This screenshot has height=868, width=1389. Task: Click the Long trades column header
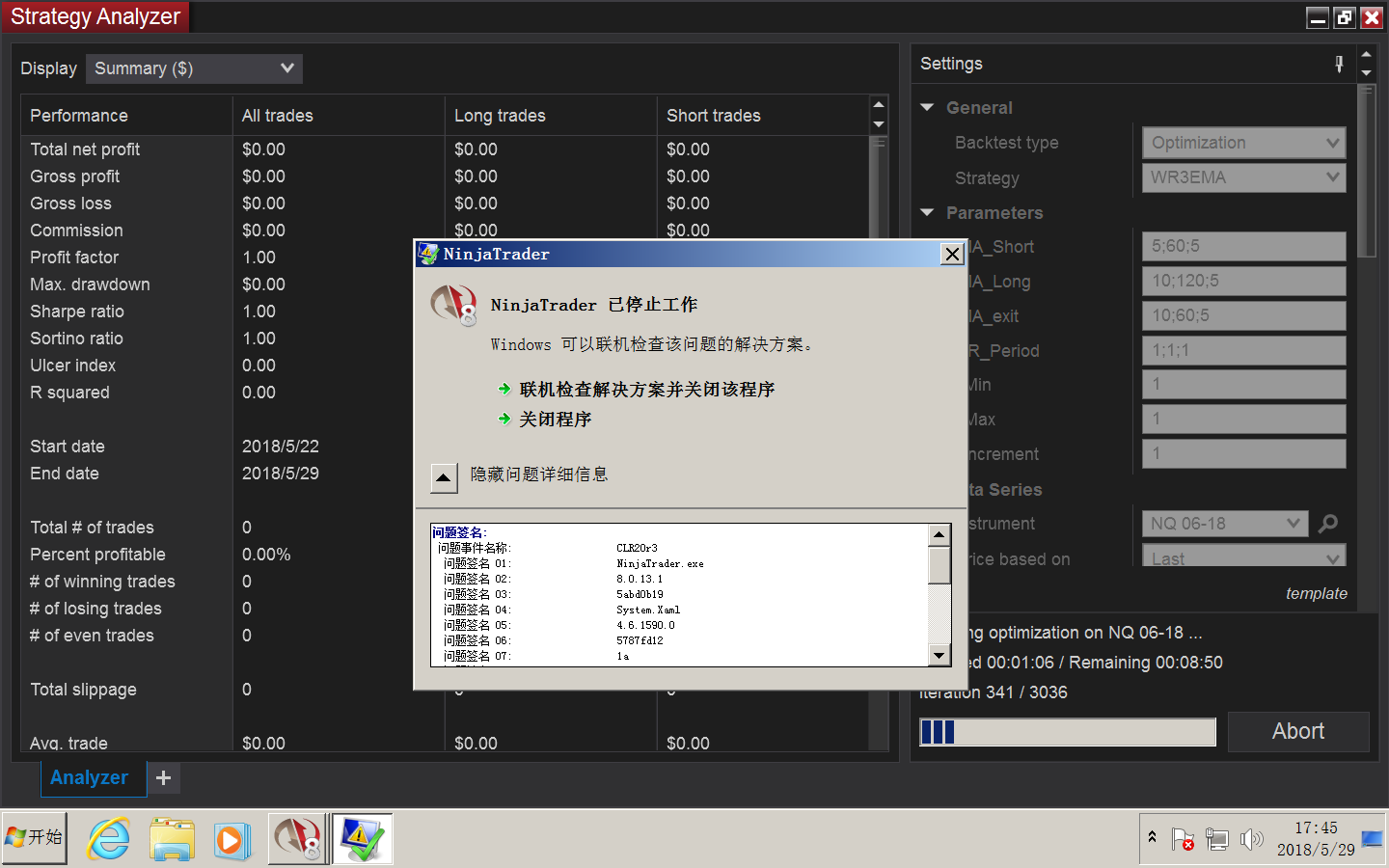(x=550, y=116)
